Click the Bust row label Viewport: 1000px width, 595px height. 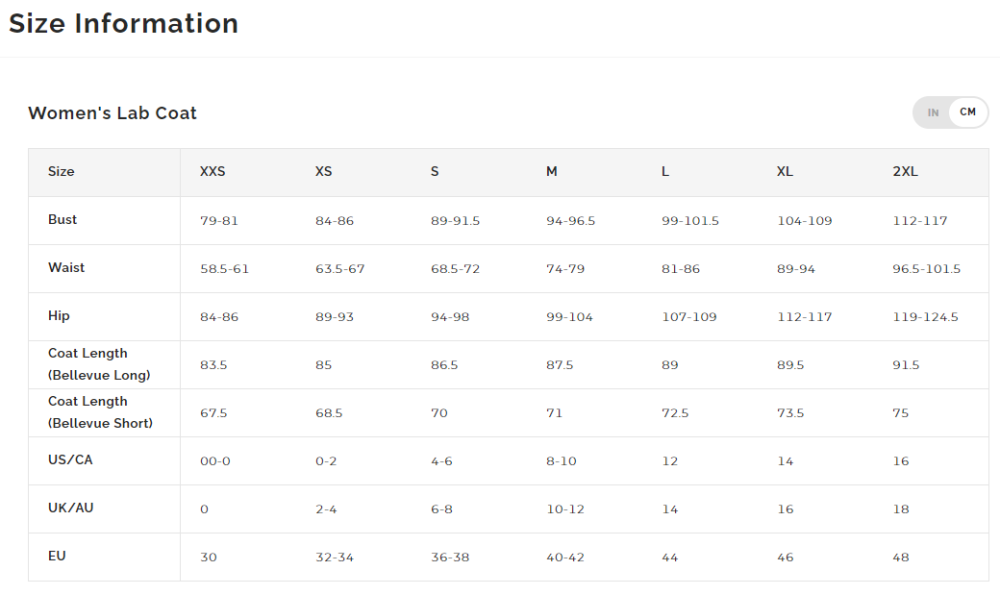[x=62, y=220]
